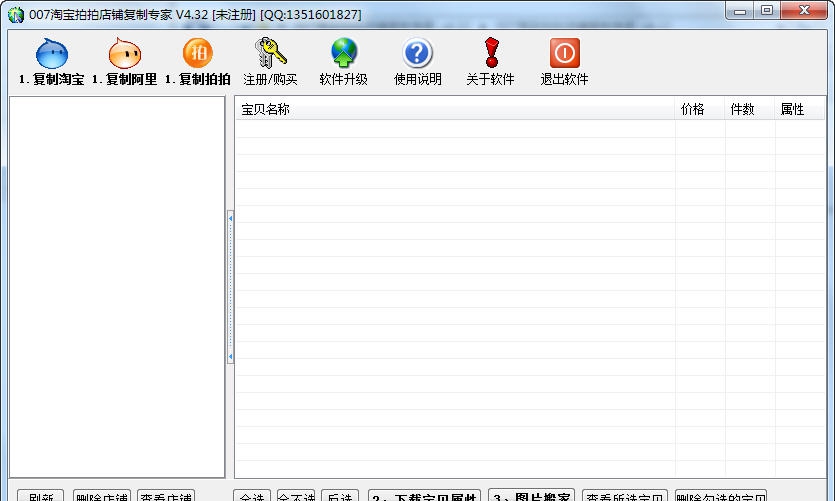Click the app icon in title bar
Viewport: 835px width, 501px height.
[x=15, y=14]
